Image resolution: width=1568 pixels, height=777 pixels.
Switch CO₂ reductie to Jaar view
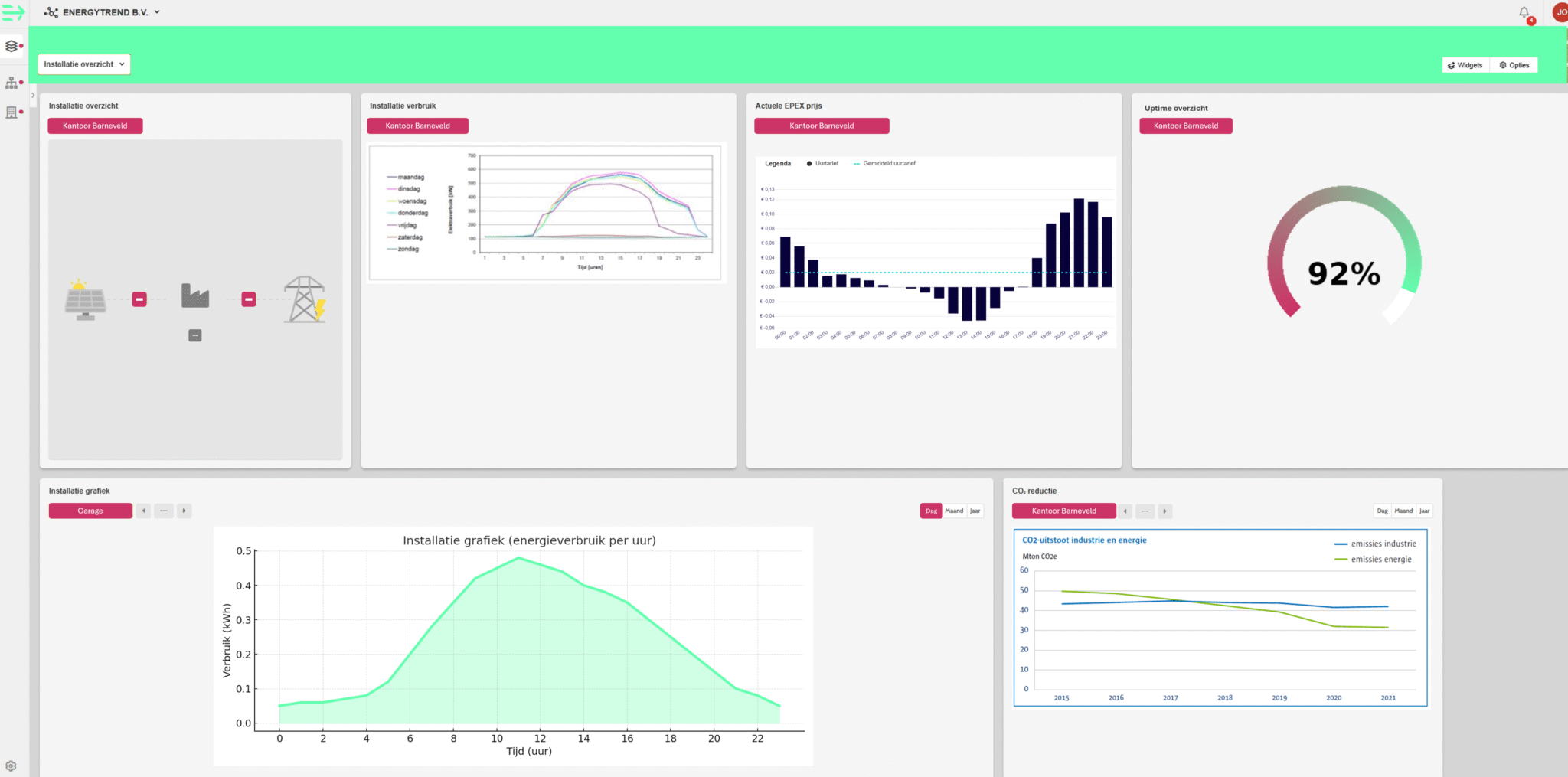(1424, 511)
